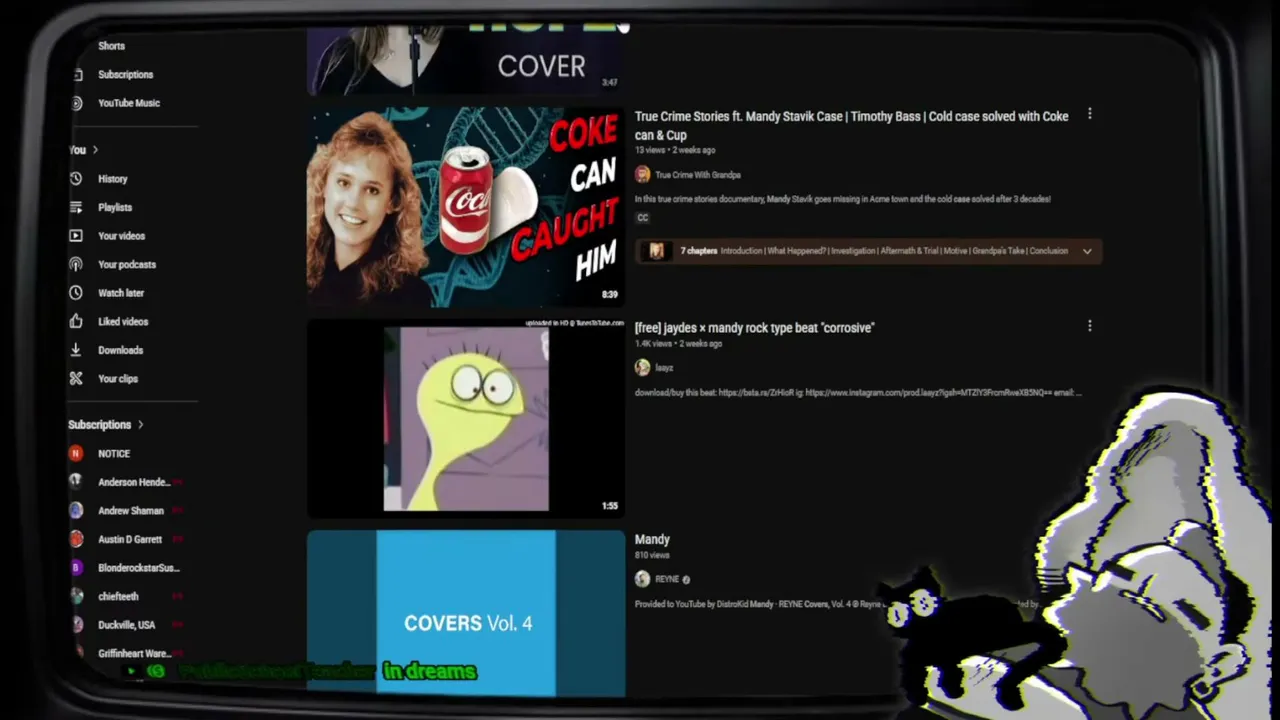The height and width of the screenshot is (720, 1280).
Task: Expand the Subscriptions section header chevron
Action: [140, 425]
